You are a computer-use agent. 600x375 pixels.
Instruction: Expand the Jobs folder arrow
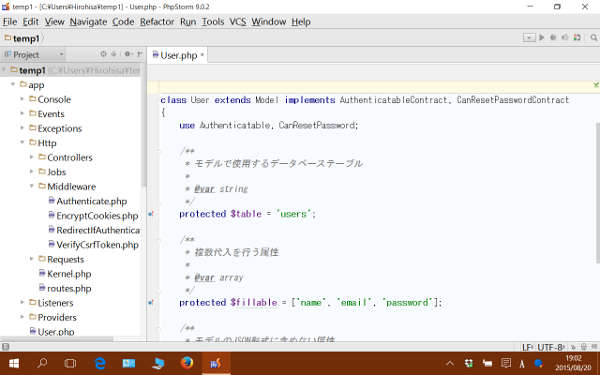32,171
